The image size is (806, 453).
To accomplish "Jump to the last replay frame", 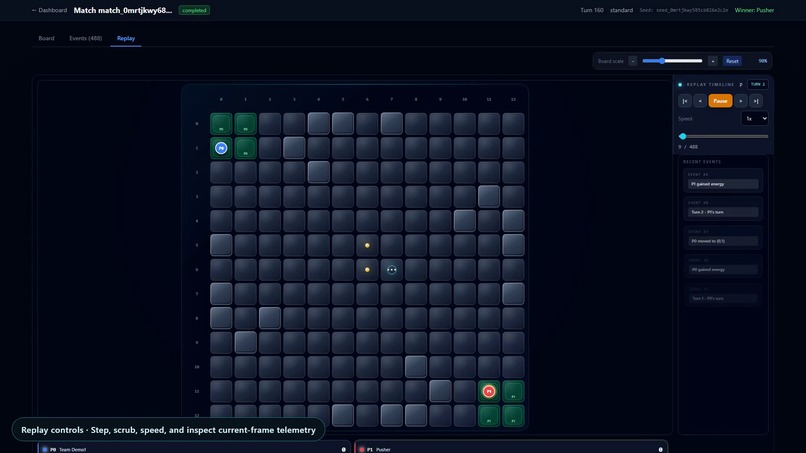I will [756, 101].
